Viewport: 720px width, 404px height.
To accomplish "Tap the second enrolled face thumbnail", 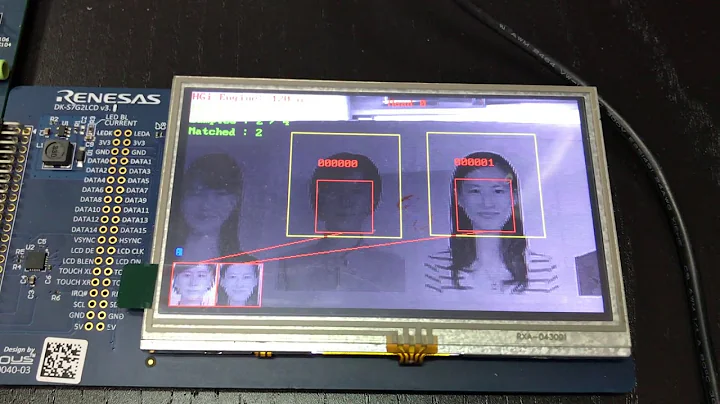I will pyautogui.click(x=239, y=284).
